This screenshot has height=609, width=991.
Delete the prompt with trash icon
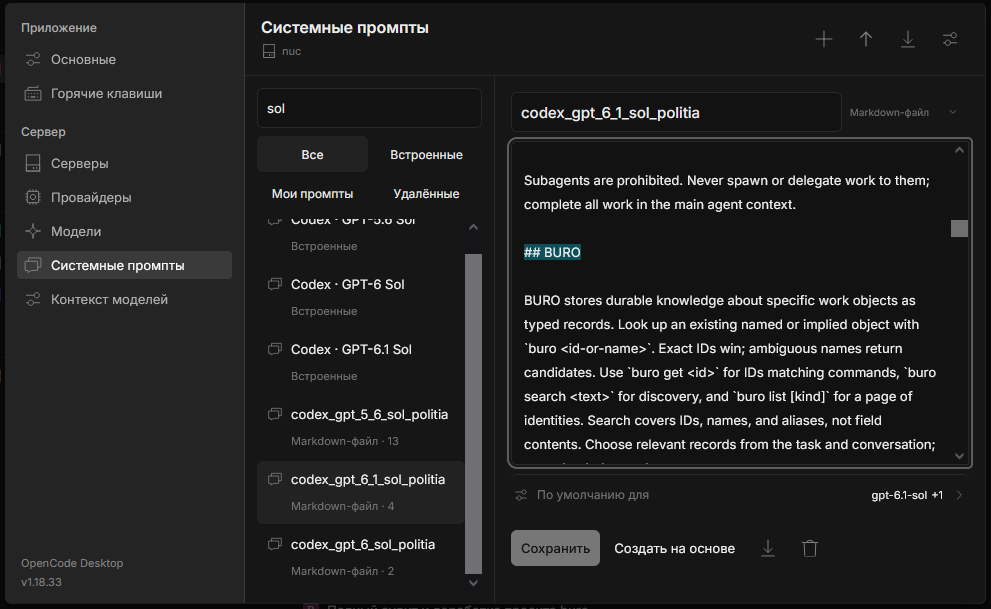(810, 548)
